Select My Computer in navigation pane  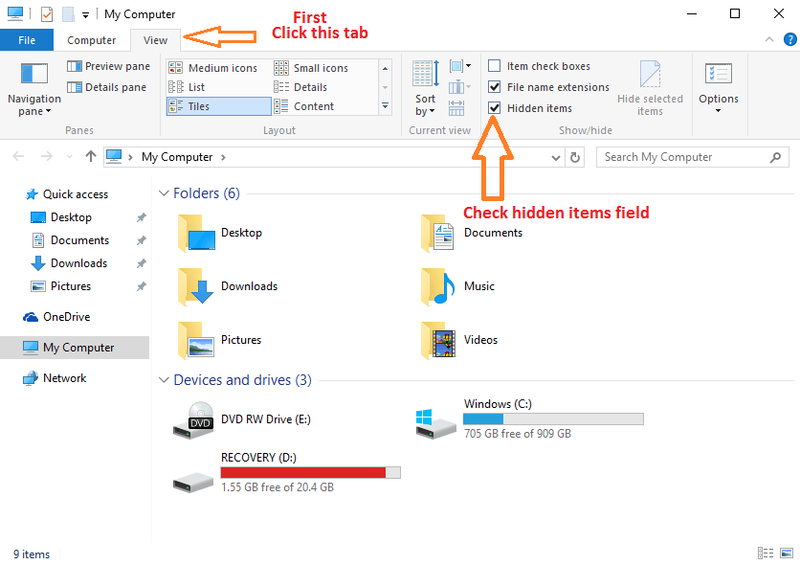(x=74, y=348)
